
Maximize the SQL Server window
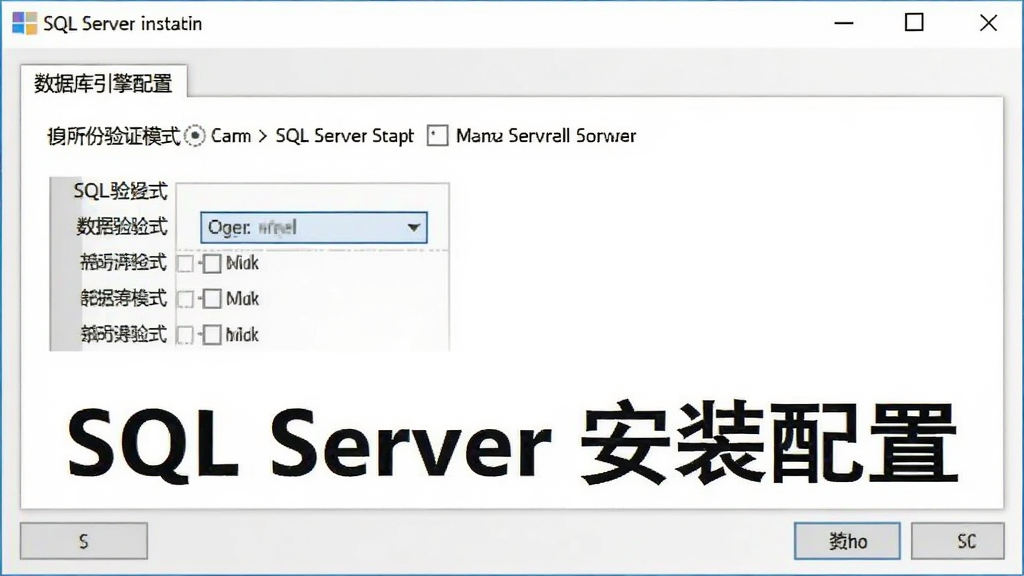coord(914,23)
